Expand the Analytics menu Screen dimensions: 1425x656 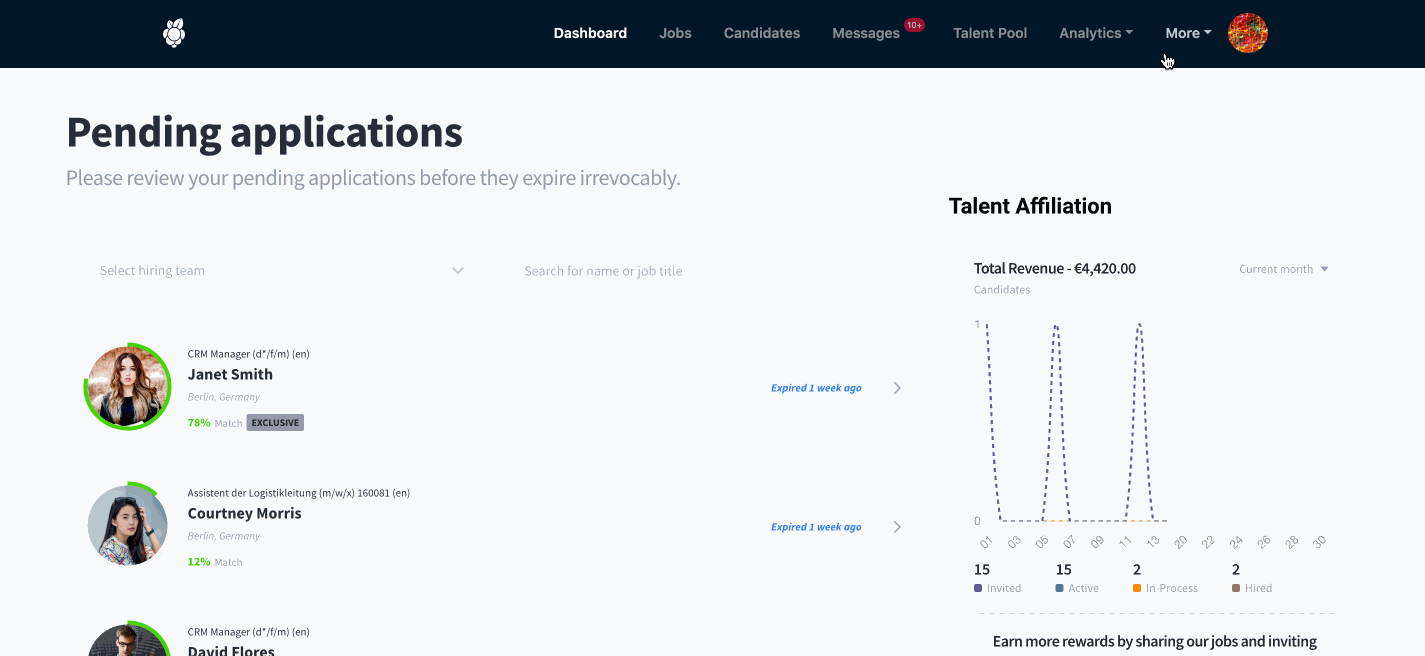click(1096, 33)
